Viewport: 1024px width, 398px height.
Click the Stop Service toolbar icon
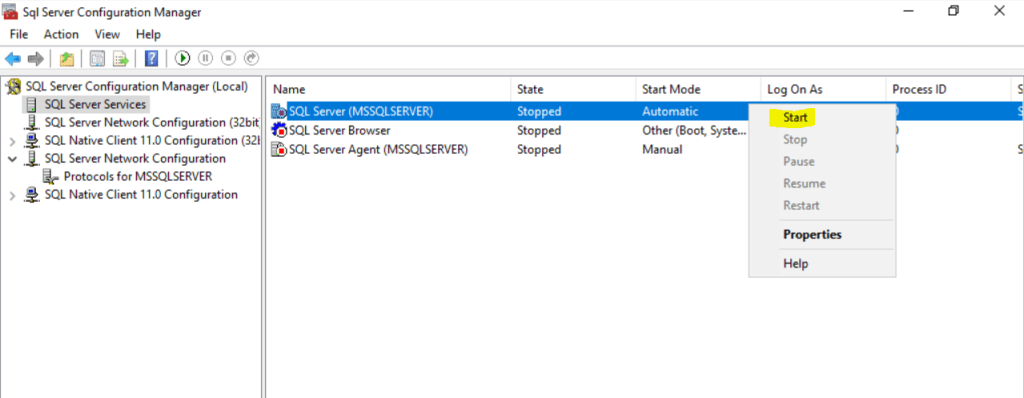point(228,59)
